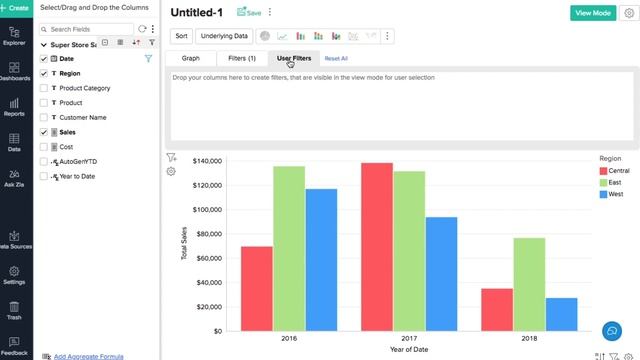Click the Create button
Screen dimensions: 640x360
[16, 8]
